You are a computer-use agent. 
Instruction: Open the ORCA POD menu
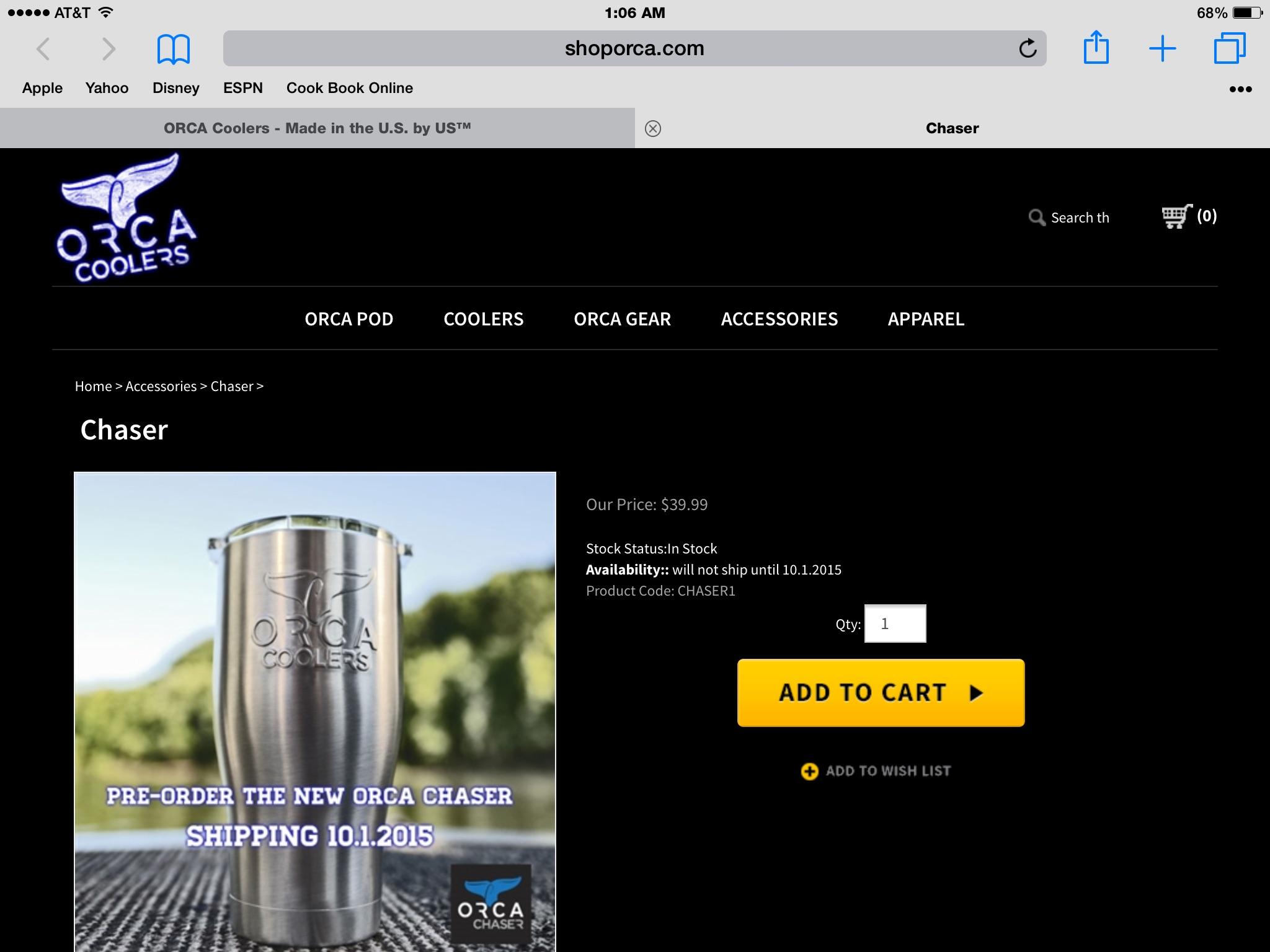coord(349,319)
